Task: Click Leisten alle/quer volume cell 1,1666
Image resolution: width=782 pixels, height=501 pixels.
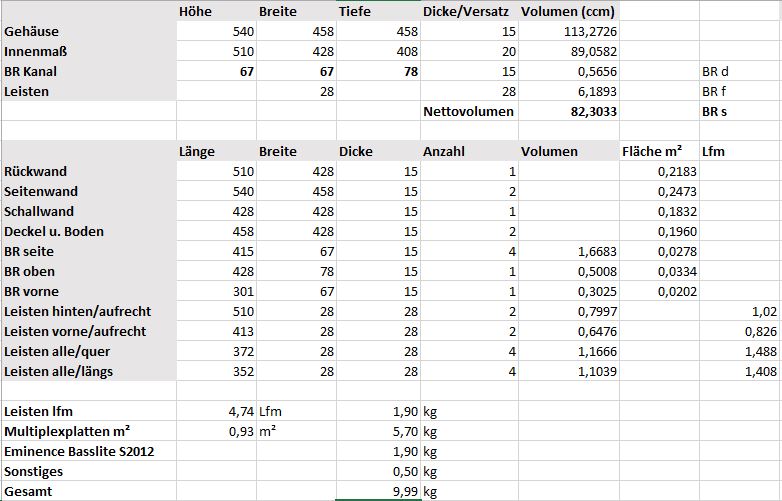Action: (569, 351)
